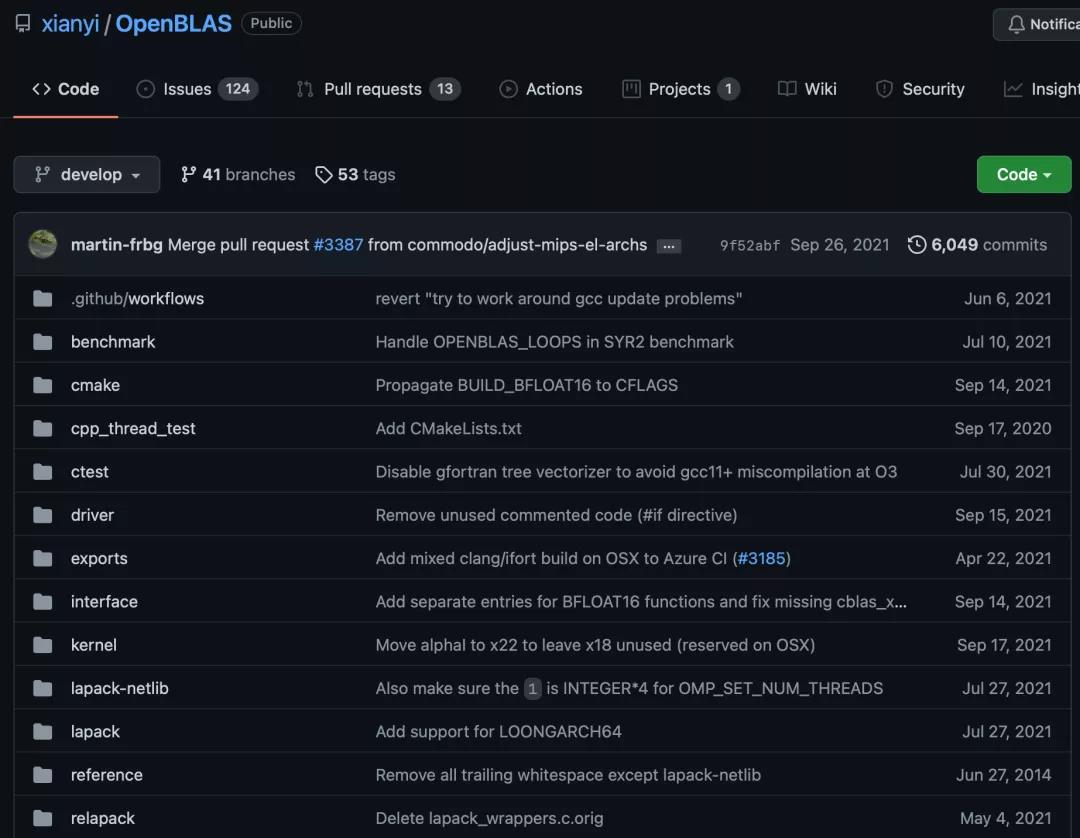Open commit hash 9f52abf
This screenshot has width=1080, height=838.
(749, 246)
